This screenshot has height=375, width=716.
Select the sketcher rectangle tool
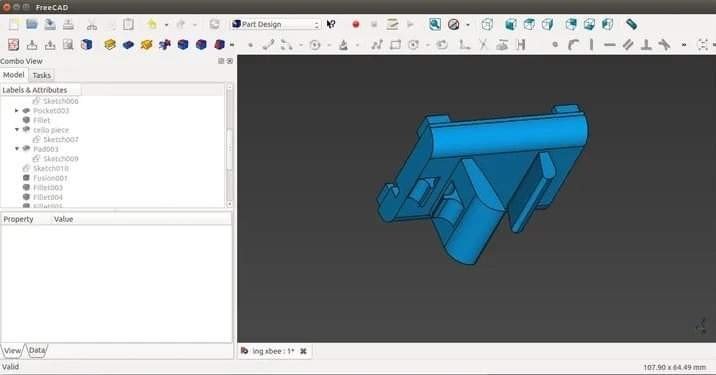[x=395, y=45]
